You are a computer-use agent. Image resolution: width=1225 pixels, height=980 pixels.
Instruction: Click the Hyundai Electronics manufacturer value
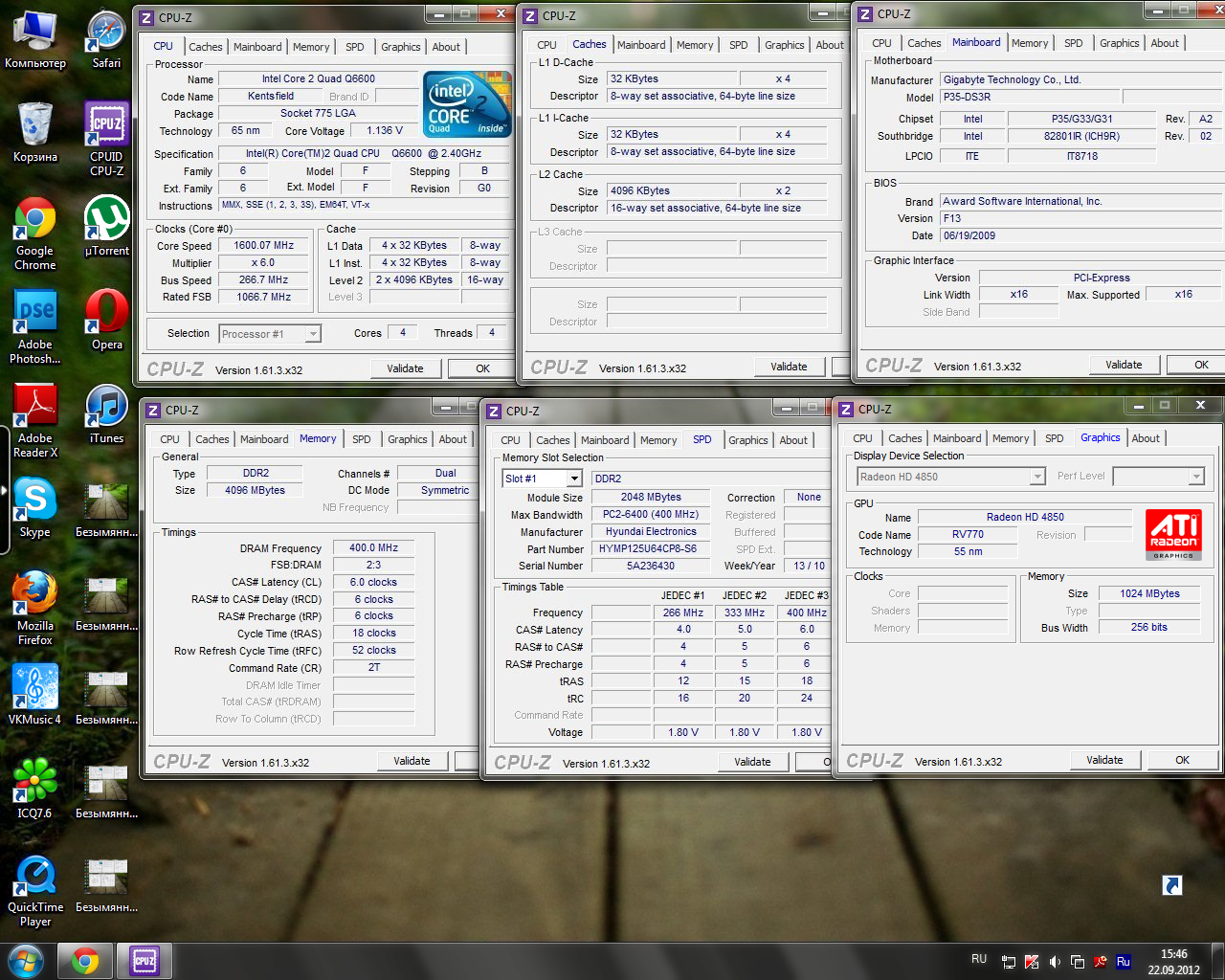coord(651,532)
